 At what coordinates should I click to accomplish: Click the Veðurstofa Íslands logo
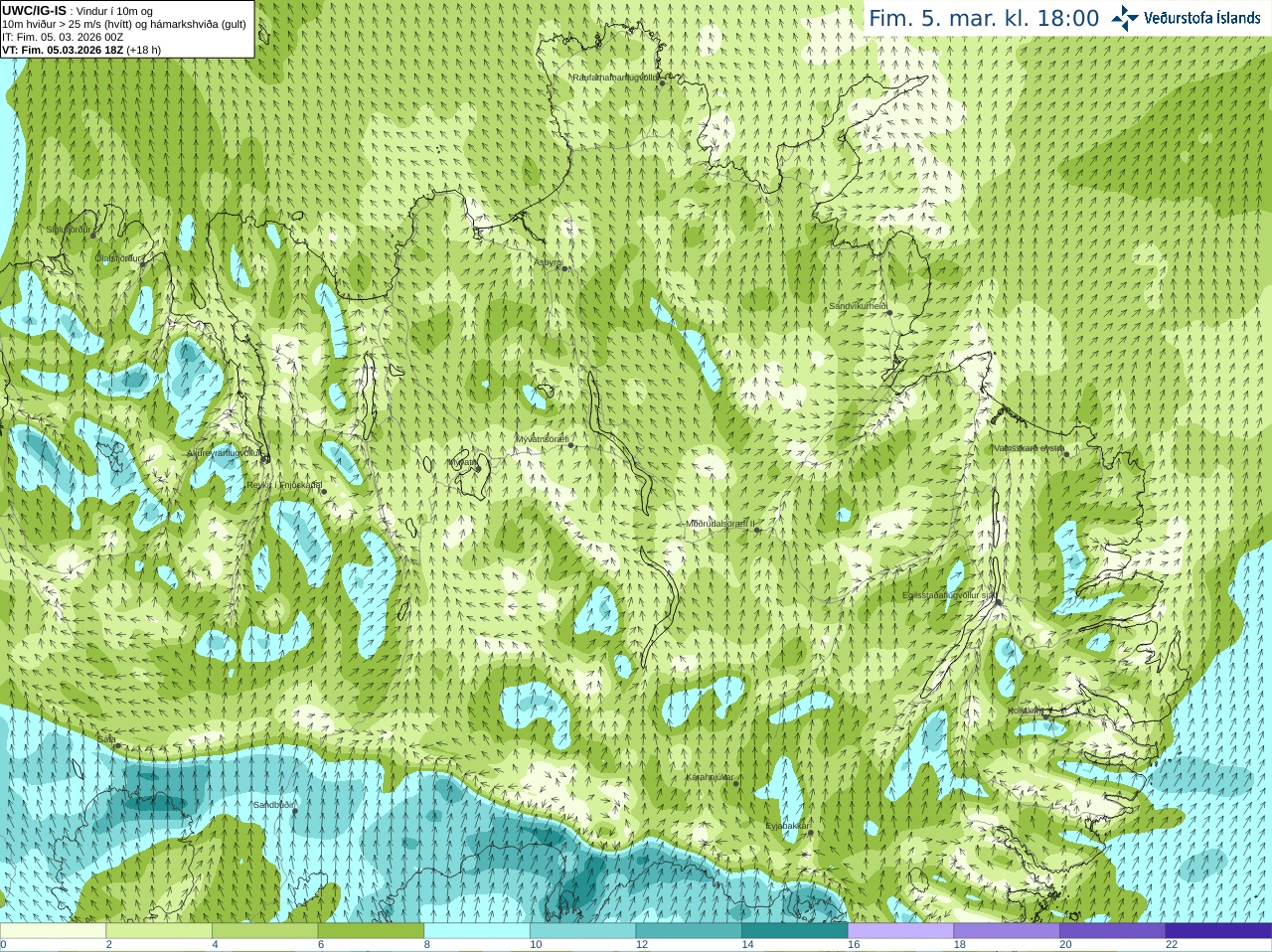1186,18
